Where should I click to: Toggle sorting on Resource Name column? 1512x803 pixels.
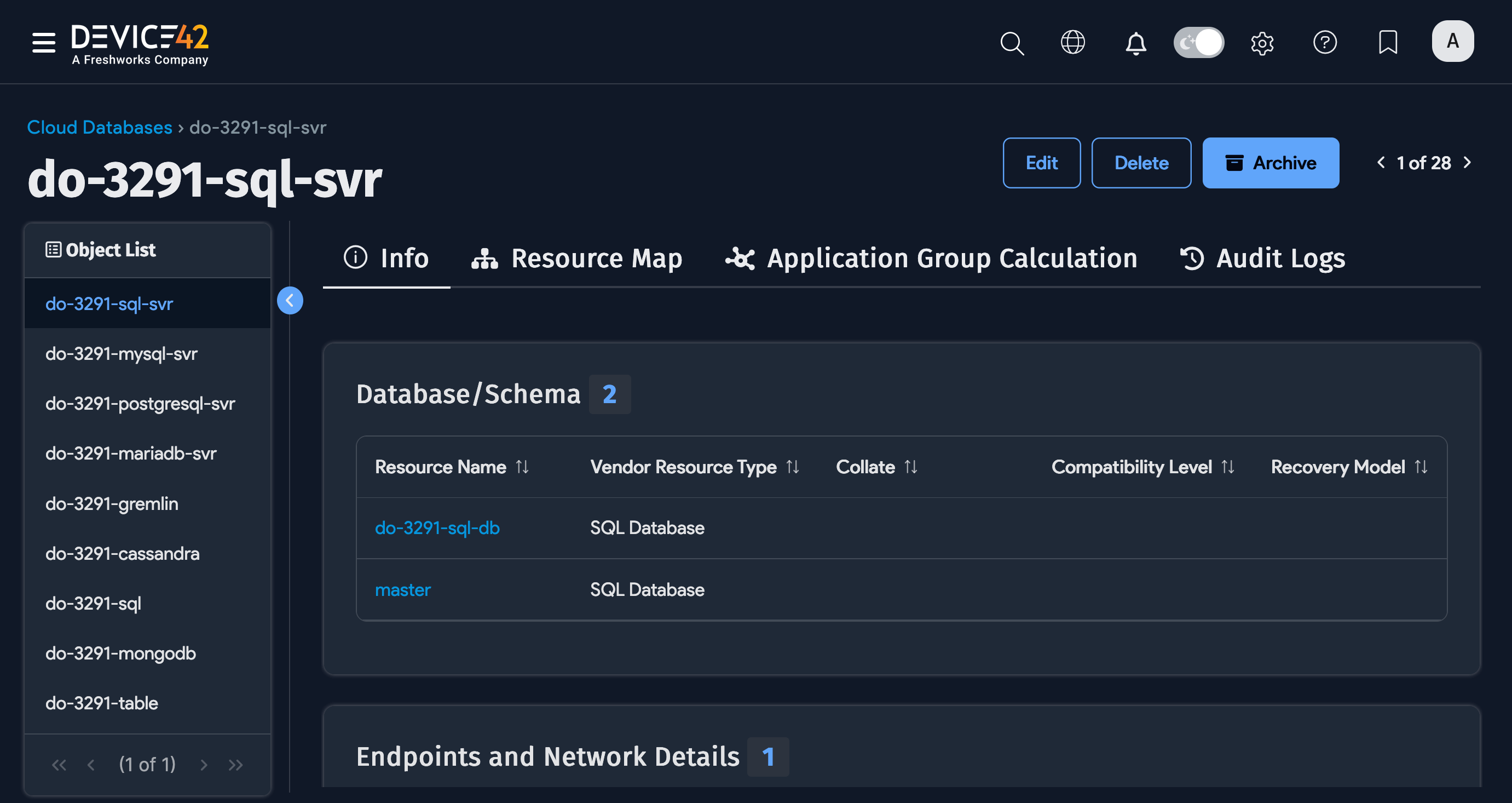click(x=522, y=467)
